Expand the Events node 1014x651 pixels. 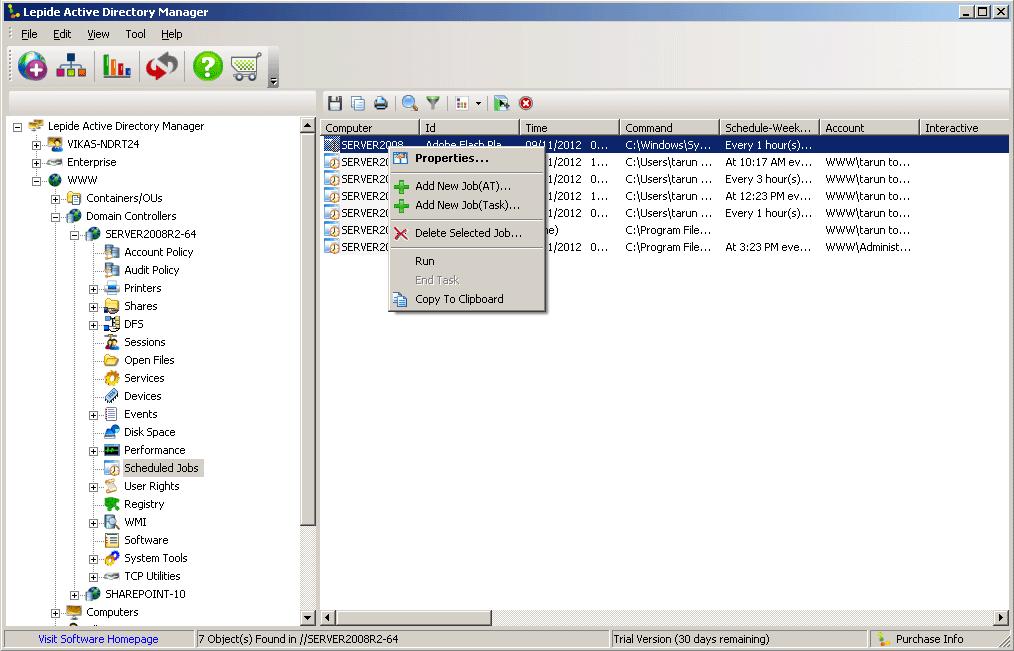point(94,415)
